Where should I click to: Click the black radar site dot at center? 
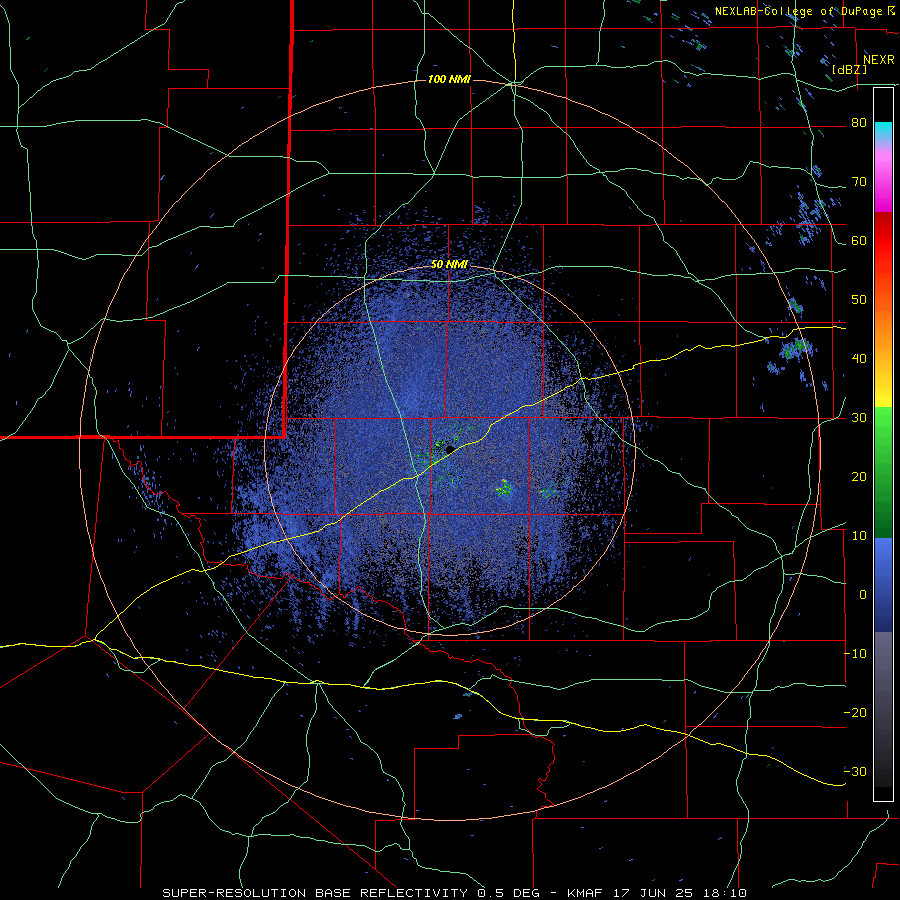[x=450, y=449]
